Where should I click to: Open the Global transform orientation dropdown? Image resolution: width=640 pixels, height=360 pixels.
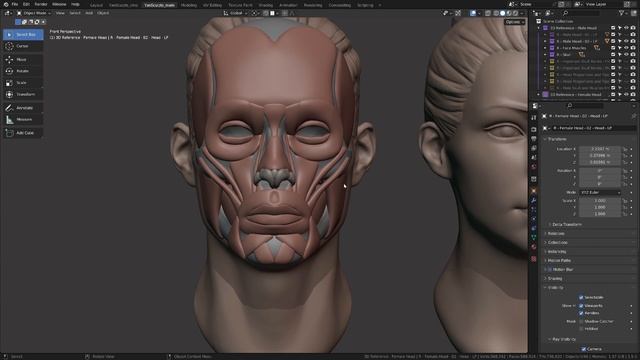coord(235,13)
